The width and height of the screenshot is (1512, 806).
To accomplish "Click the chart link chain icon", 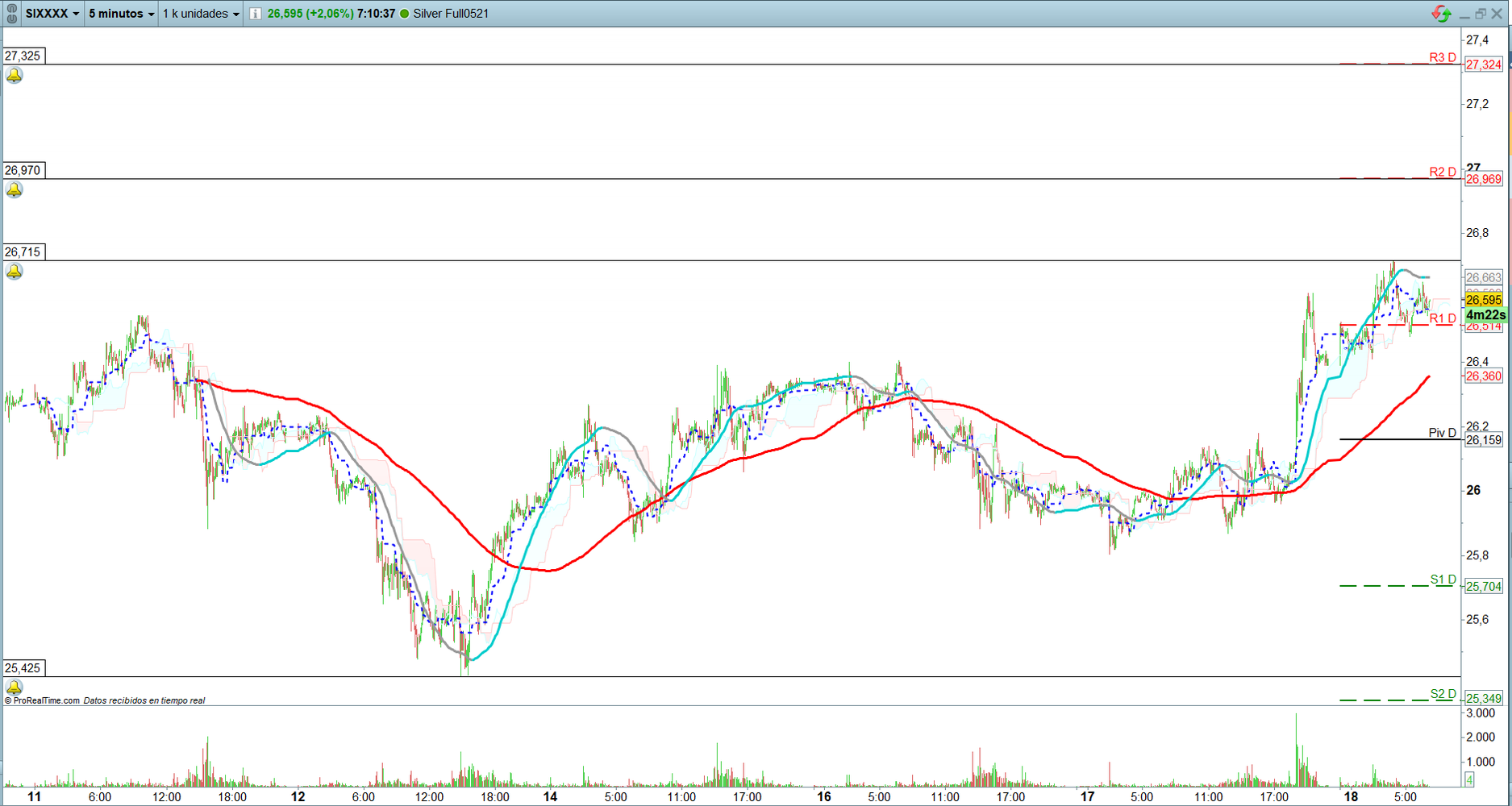I will (x=11, y=13).
